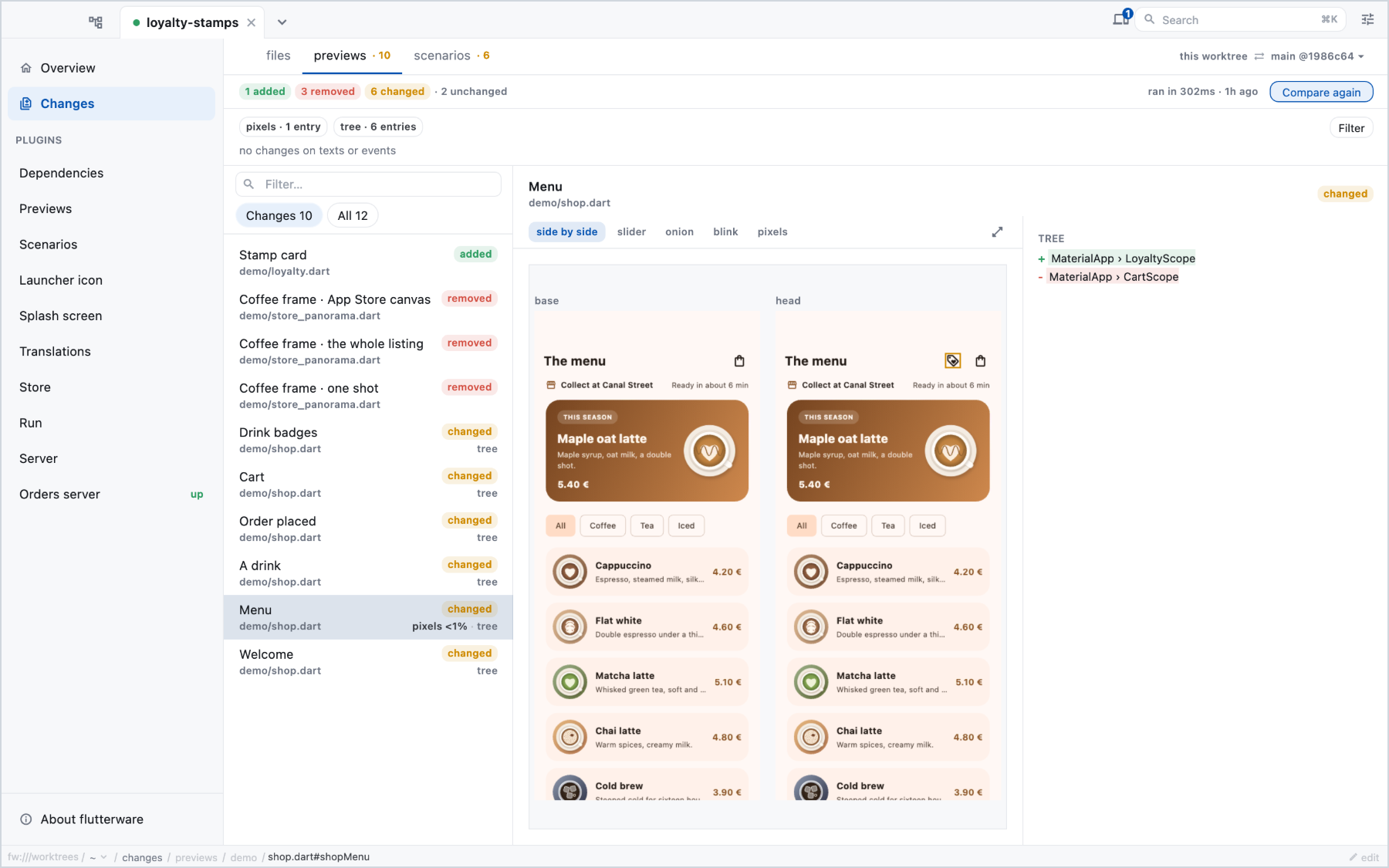Toggle the 6 changed filter chip
Viewport: 1389px width, 868px height.
pos(397,91)
